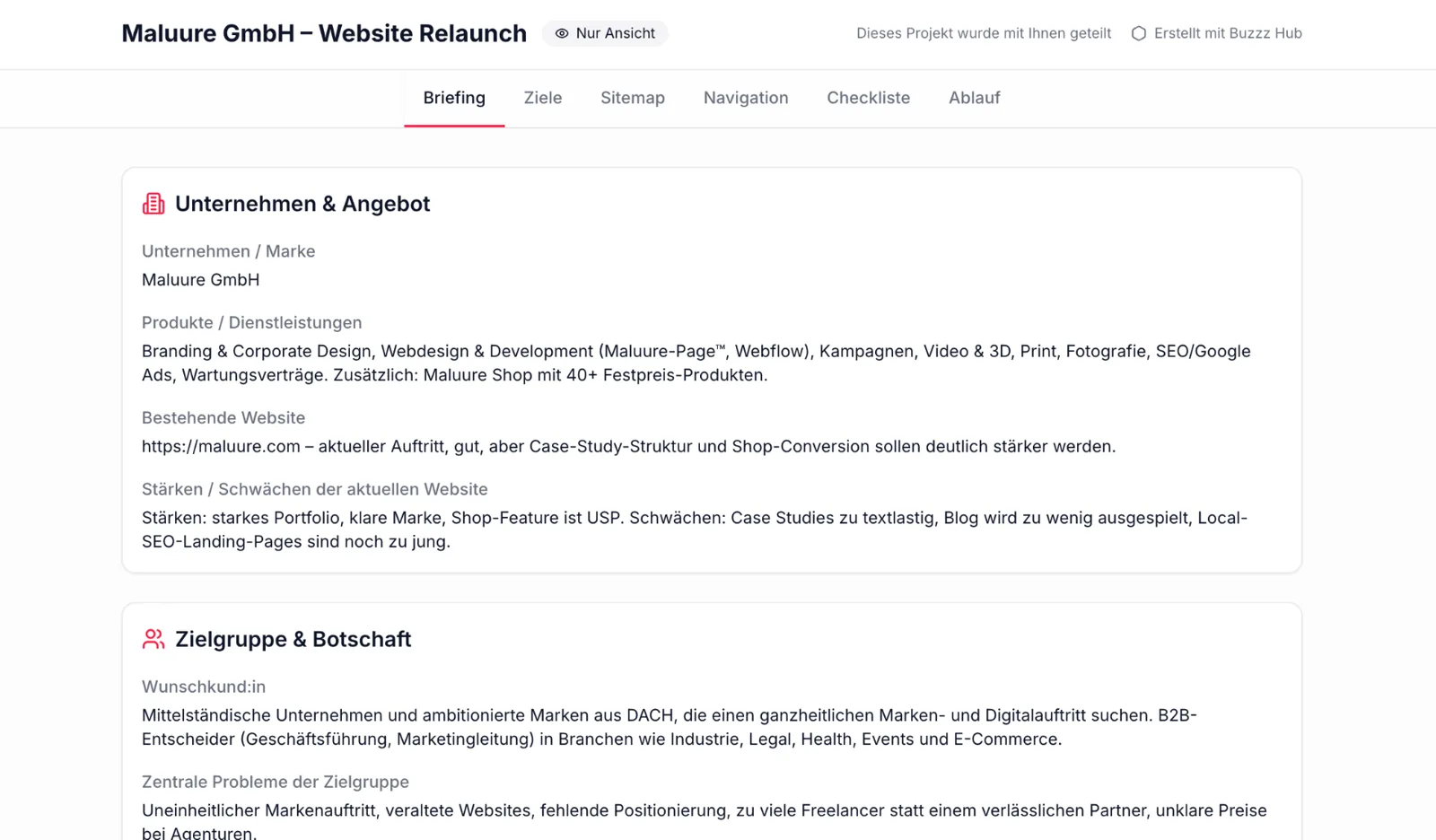The width and height of the screenshot is (1436, 840).
Task: Show the Ablauf tab
Action: tap(974, 98)
